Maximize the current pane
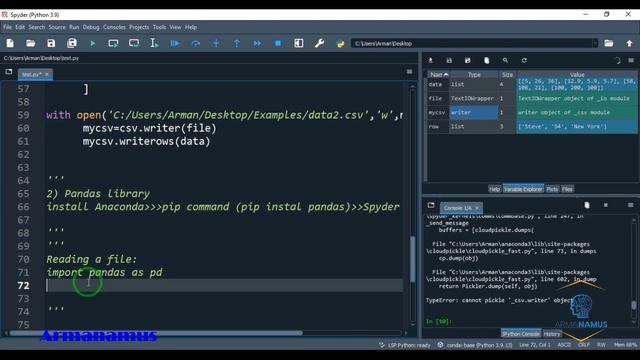The image size is (640, 360). (299, 43)
